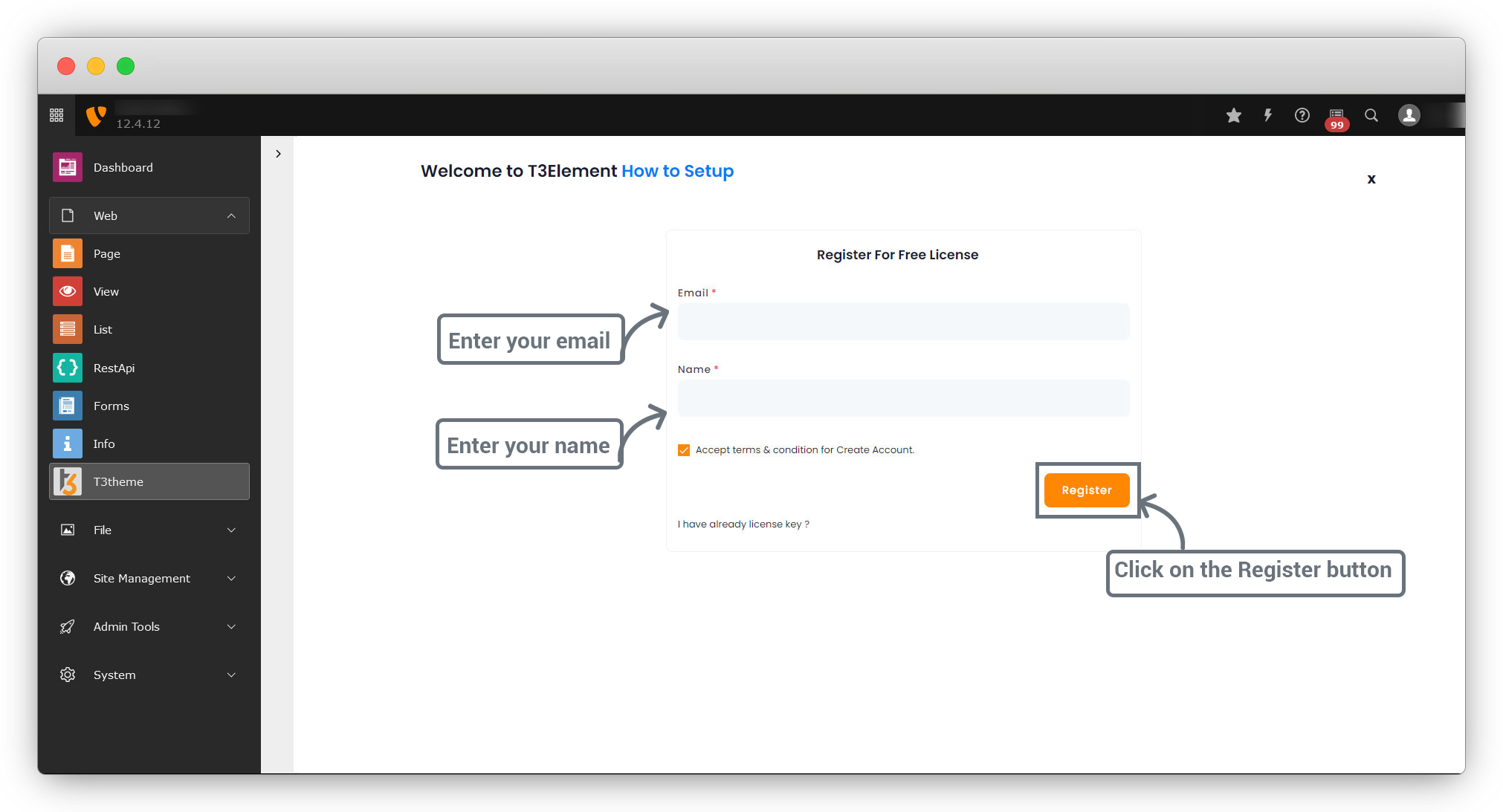
Task: Click the Web section page icon
Action: (x=68, y=215)
